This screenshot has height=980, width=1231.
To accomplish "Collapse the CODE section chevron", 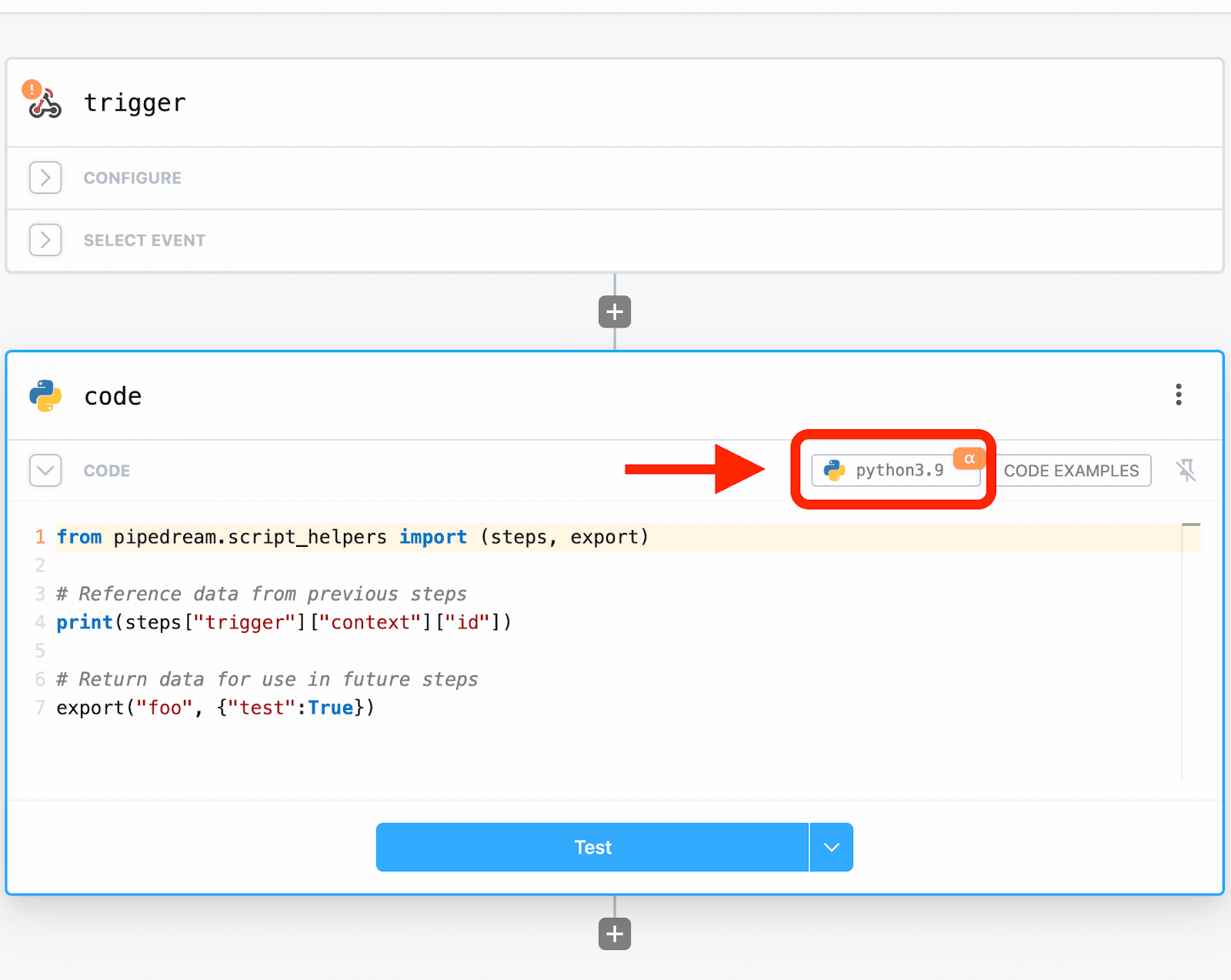I will 45,470.
